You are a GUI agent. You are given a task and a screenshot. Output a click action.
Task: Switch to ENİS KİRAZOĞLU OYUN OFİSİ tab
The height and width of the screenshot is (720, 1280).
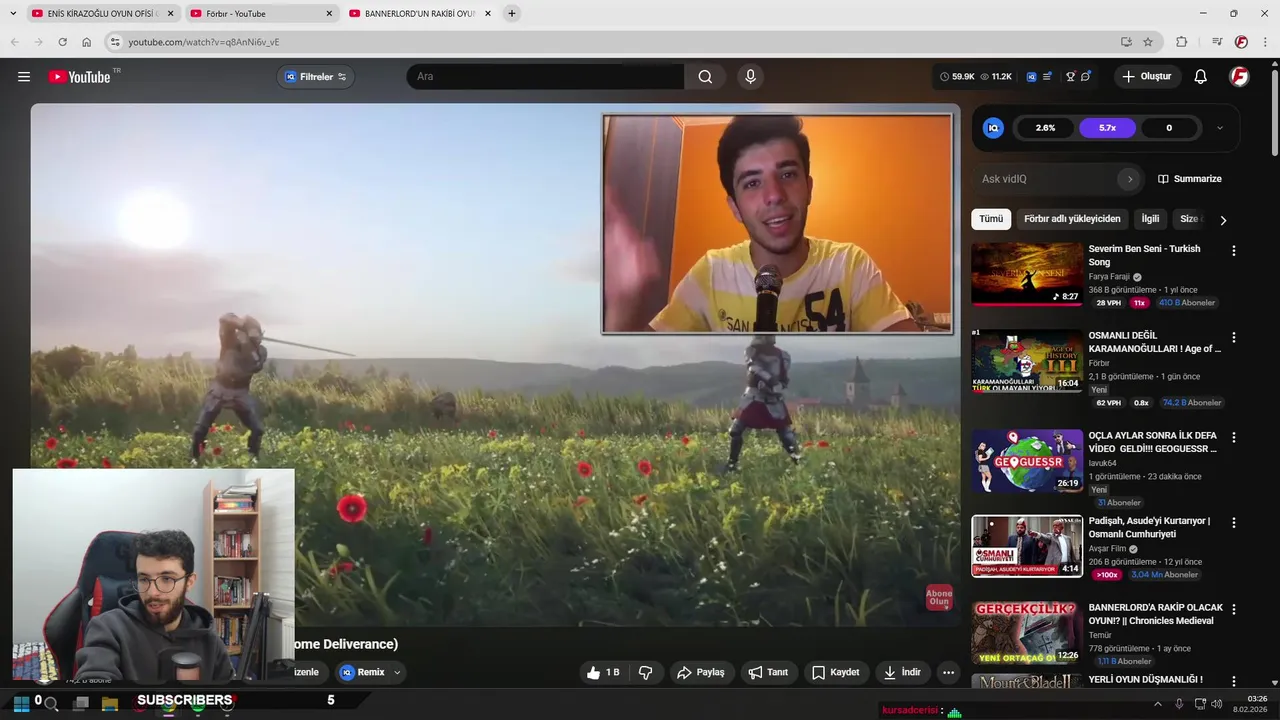pyautogui.click(x=103, y=14)
